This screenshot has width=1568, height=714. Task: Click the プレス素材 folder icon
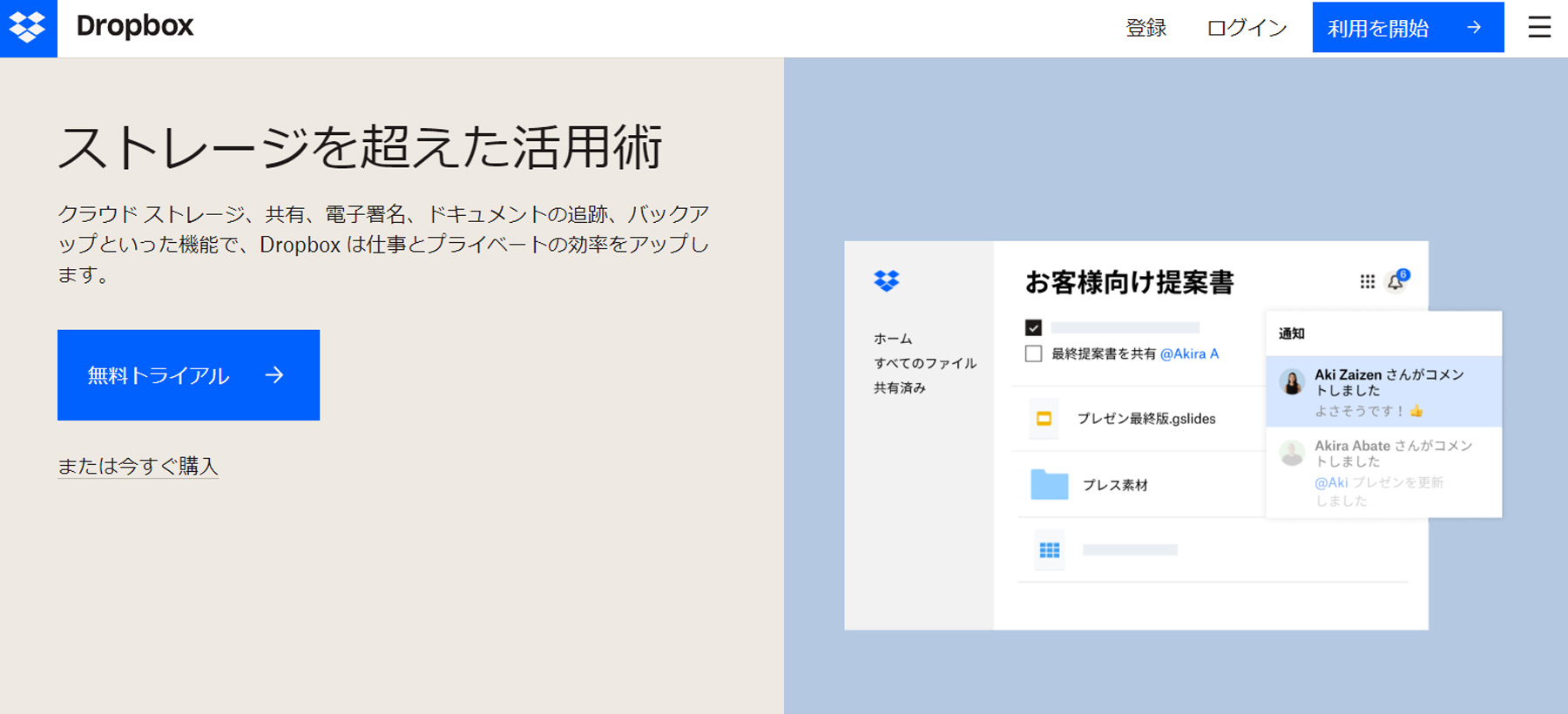coord(1049,484)
